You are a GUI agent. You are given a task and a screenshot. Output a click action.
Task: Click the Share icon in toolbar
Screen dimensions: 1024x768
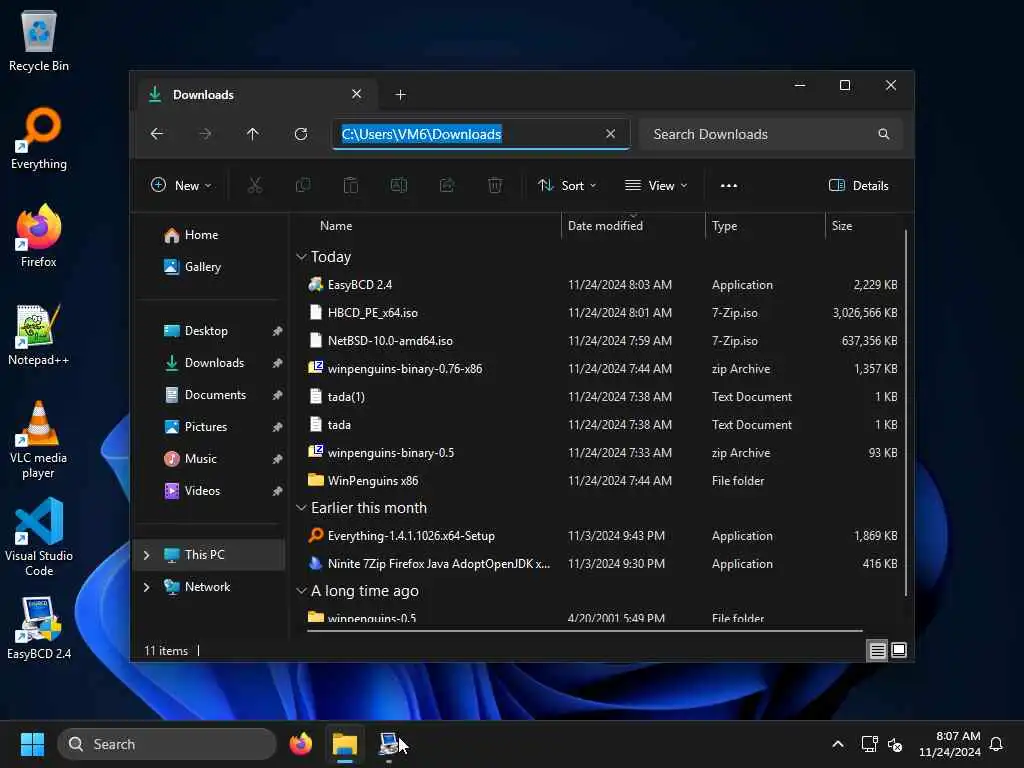pos(447,185)
